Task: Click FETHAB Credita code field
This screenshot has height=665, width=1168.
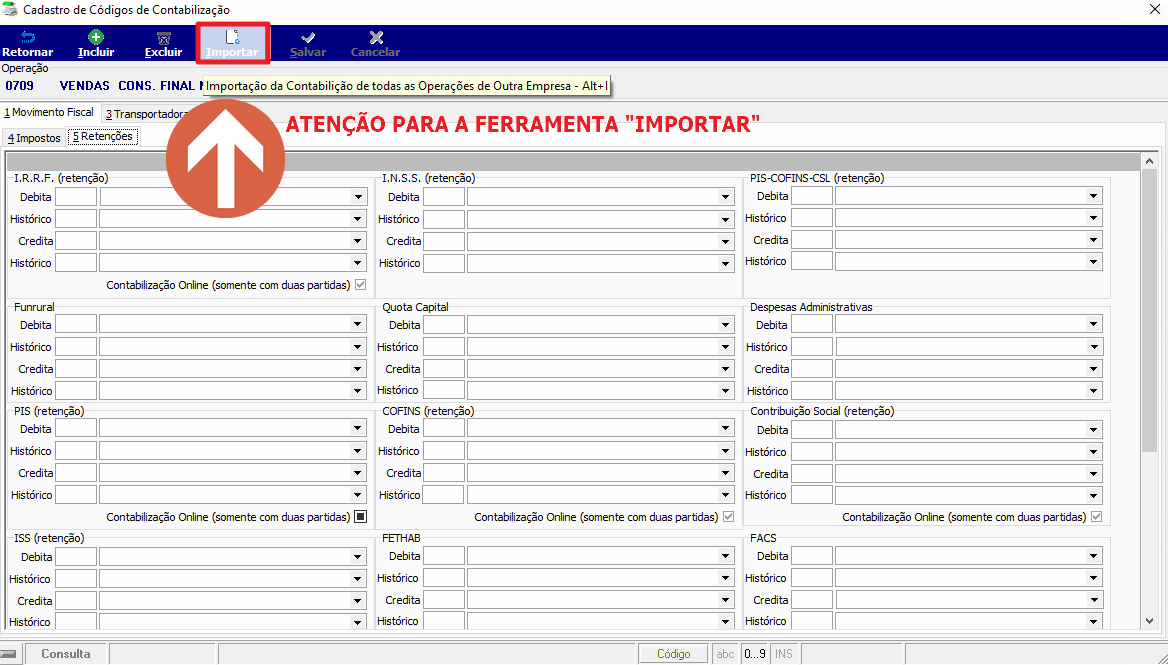Action: point(444,600)
